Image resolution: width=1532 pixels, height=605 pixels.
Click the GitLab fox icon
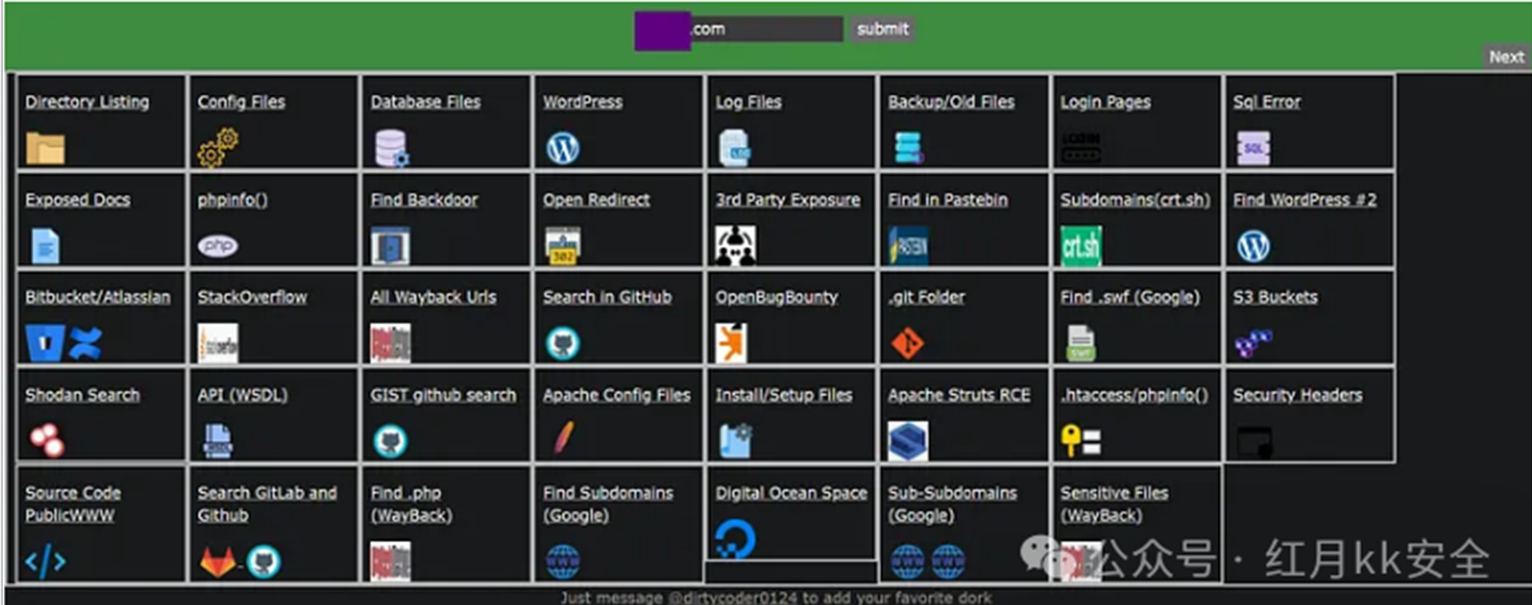pyautogui.click(x=217, y=561)
